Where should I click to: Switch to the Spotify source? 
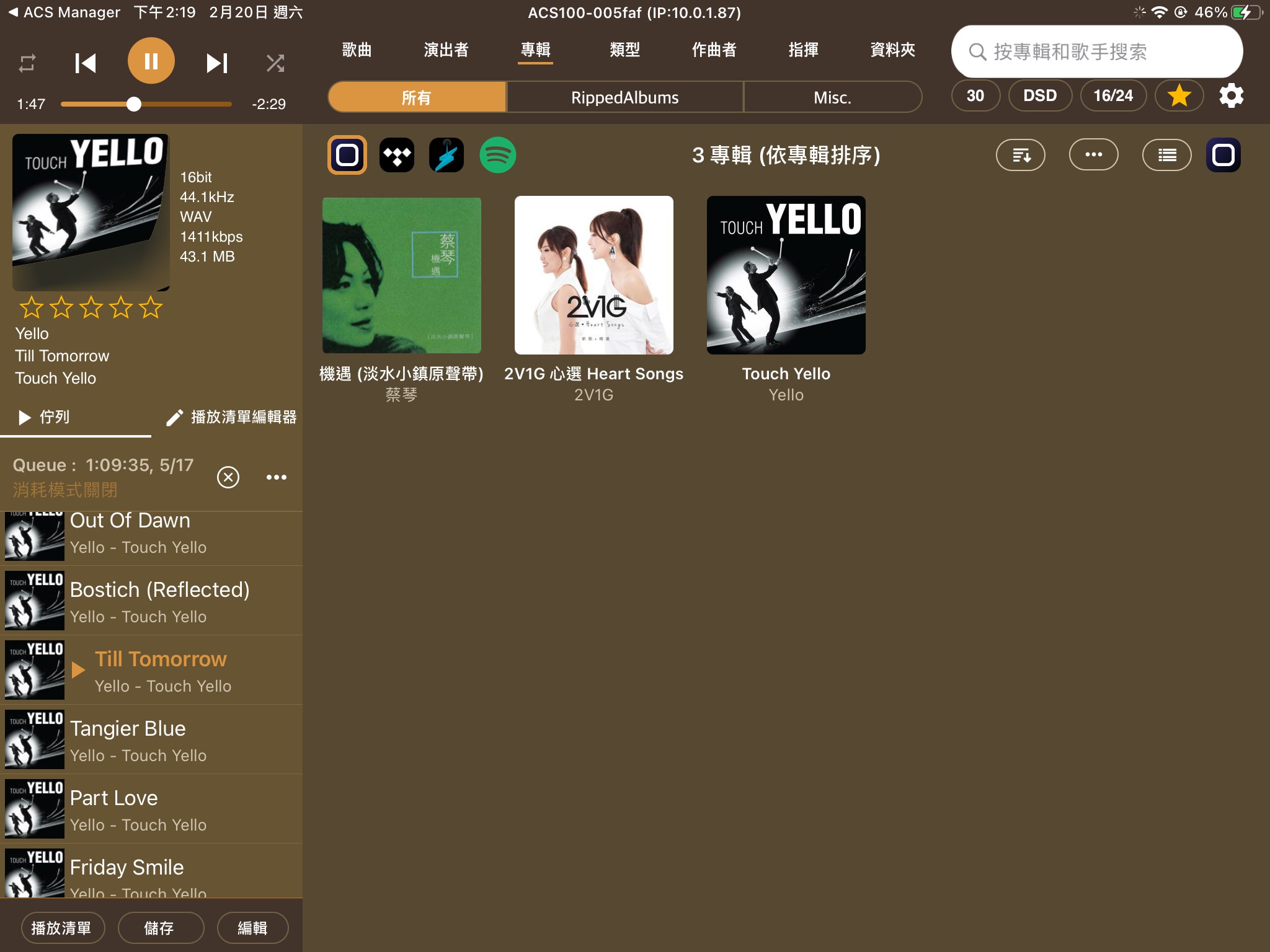point(497,155)
